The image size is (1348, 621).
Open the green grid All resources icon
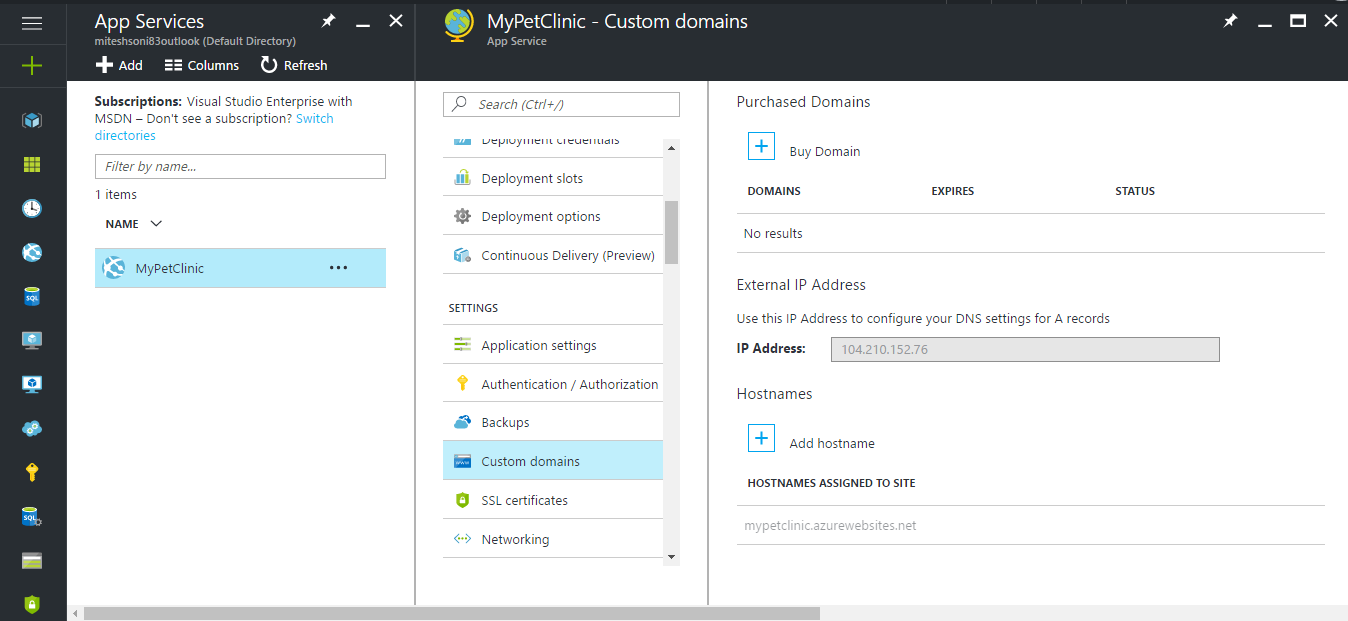(32, 164)
